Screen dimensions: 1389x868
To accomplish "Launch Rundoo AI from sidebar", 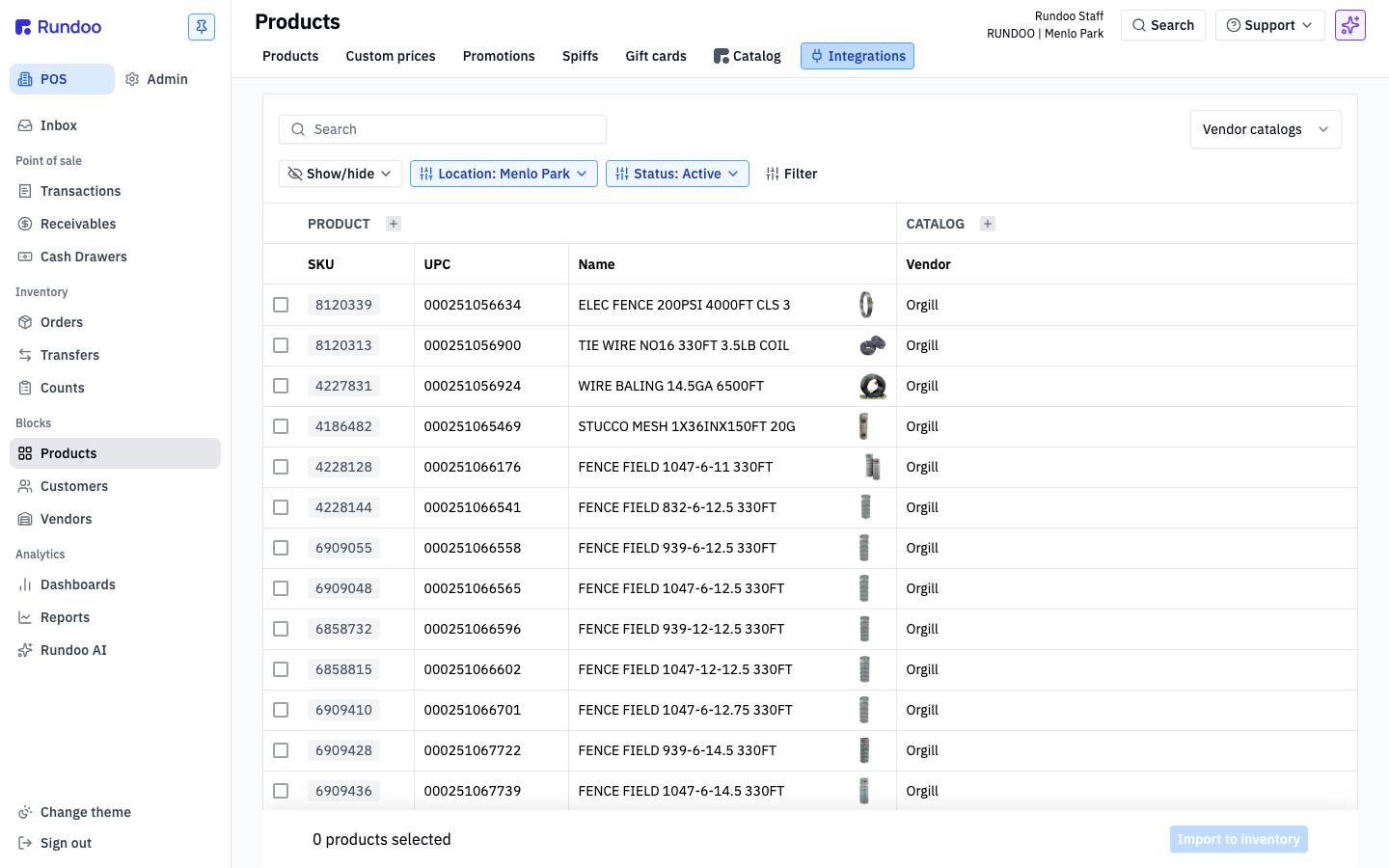I will pos(115,650).
